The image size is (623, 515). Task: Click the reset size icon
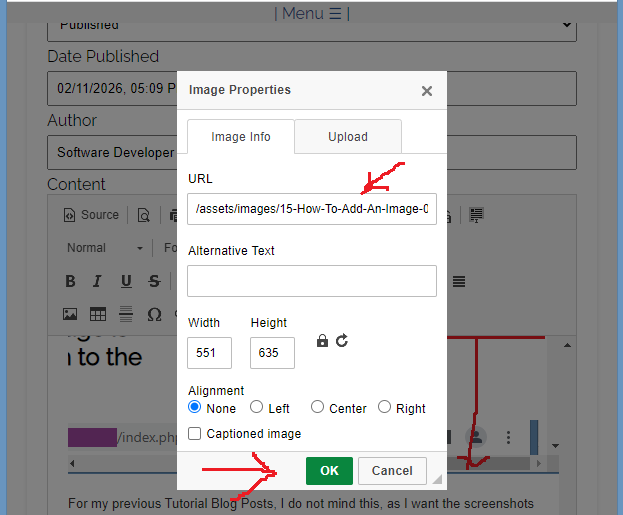click(342, 341)
